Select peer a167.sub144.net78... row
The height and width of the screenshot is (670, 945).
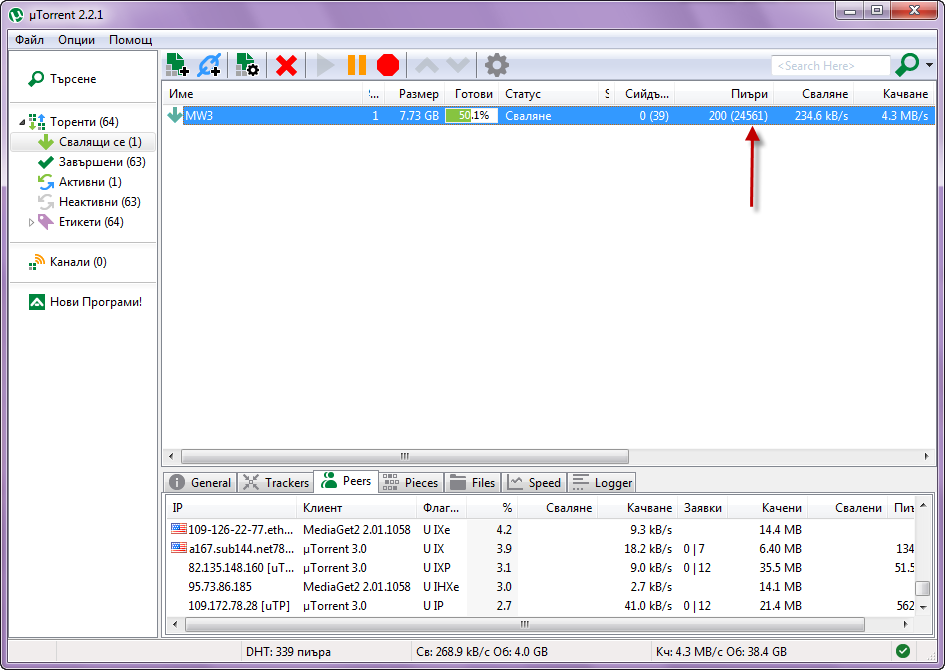(541, 549)
